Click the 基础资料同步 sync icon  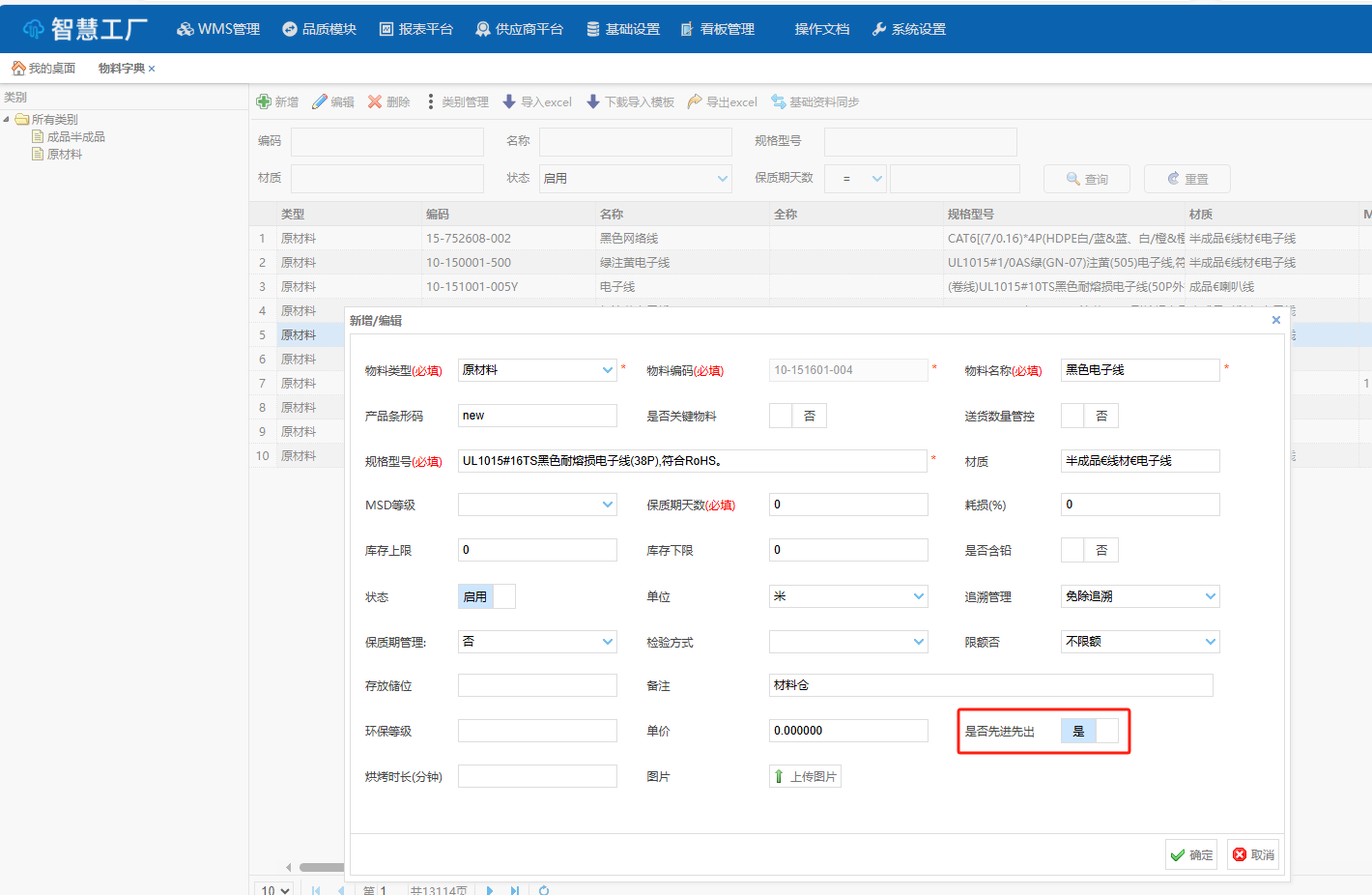(x=778, y=101)
